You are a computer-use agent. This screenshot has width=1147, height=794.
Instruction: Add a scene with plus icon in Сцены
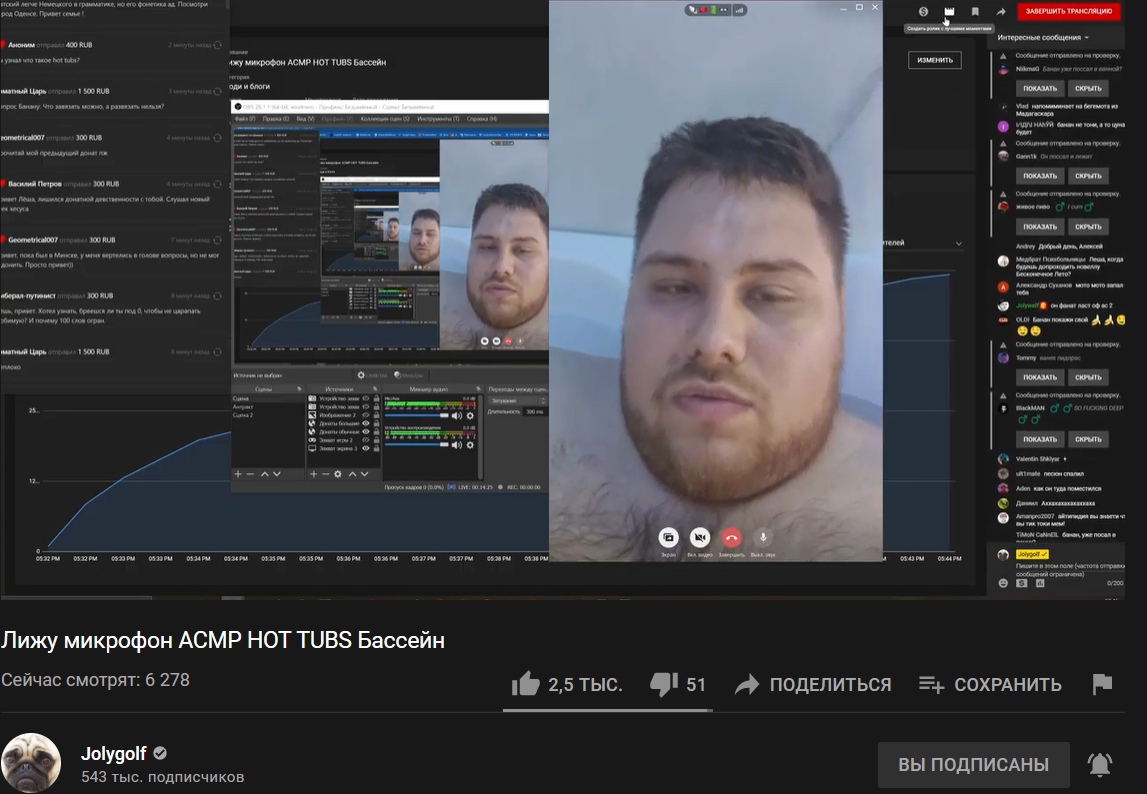pos(238,474)
